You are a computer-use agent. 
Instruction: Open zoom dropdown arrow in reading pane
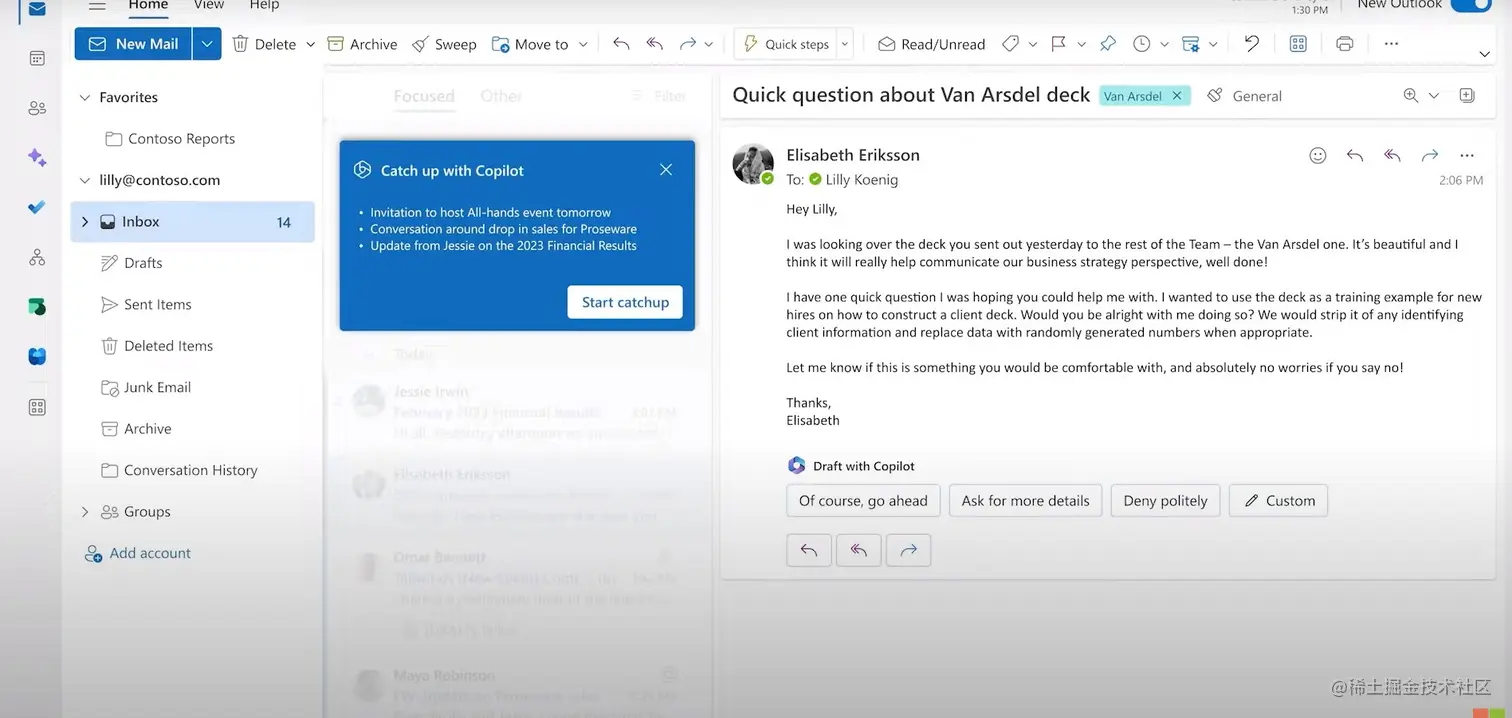pyautogui.click(x=1433, y=96)
